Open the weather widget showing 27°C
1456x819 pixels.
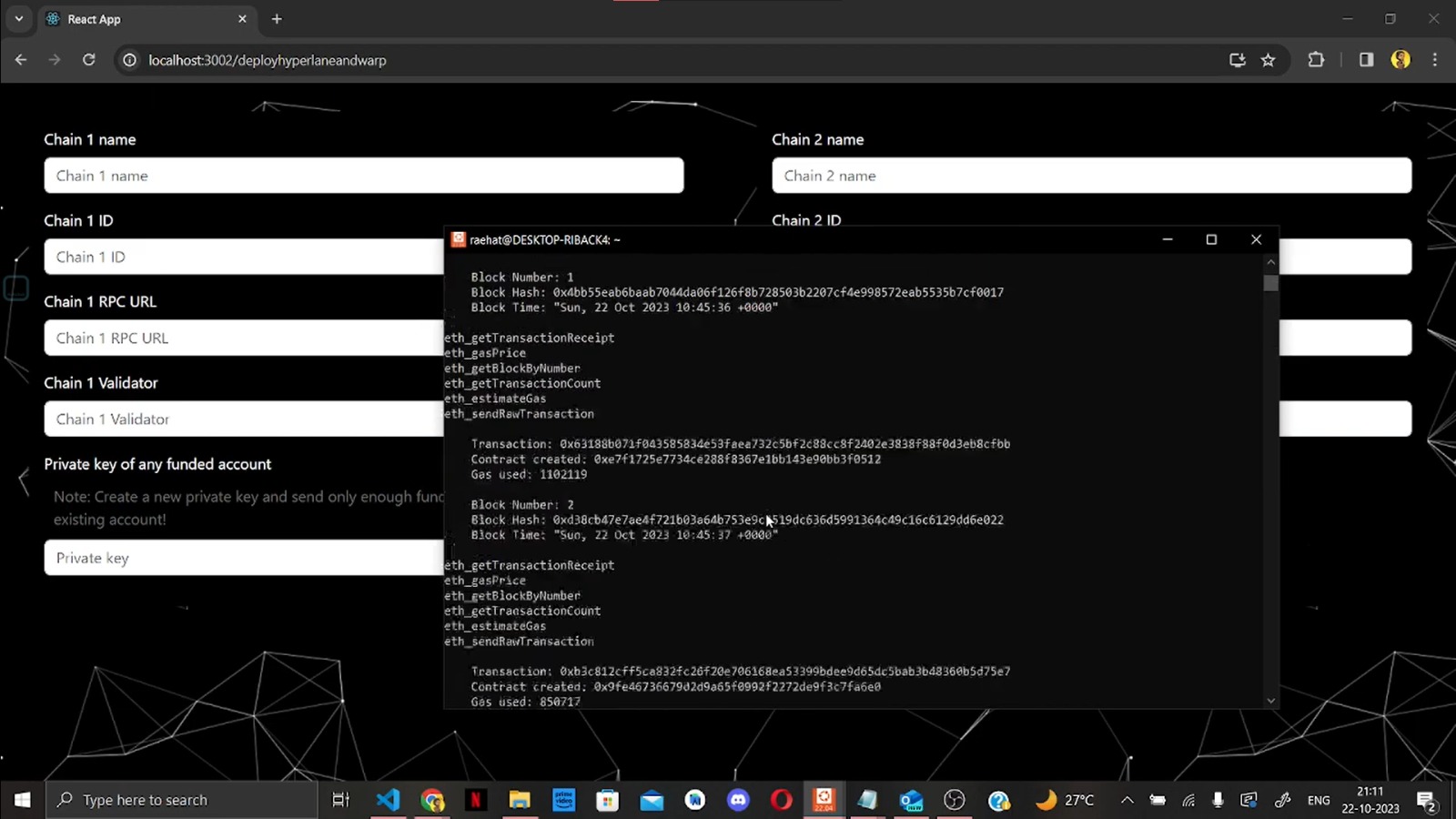tap(1065, 800)
